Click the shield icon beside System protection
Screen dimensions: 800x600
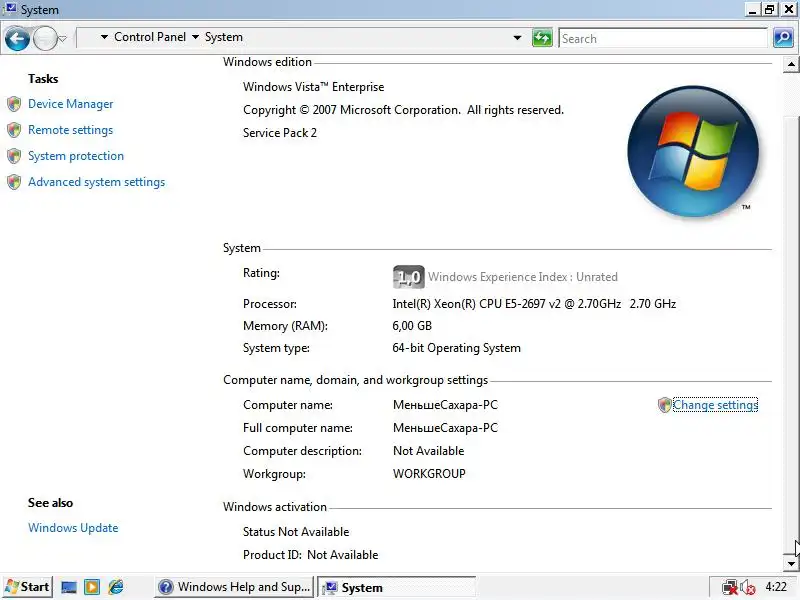(14, 156)
